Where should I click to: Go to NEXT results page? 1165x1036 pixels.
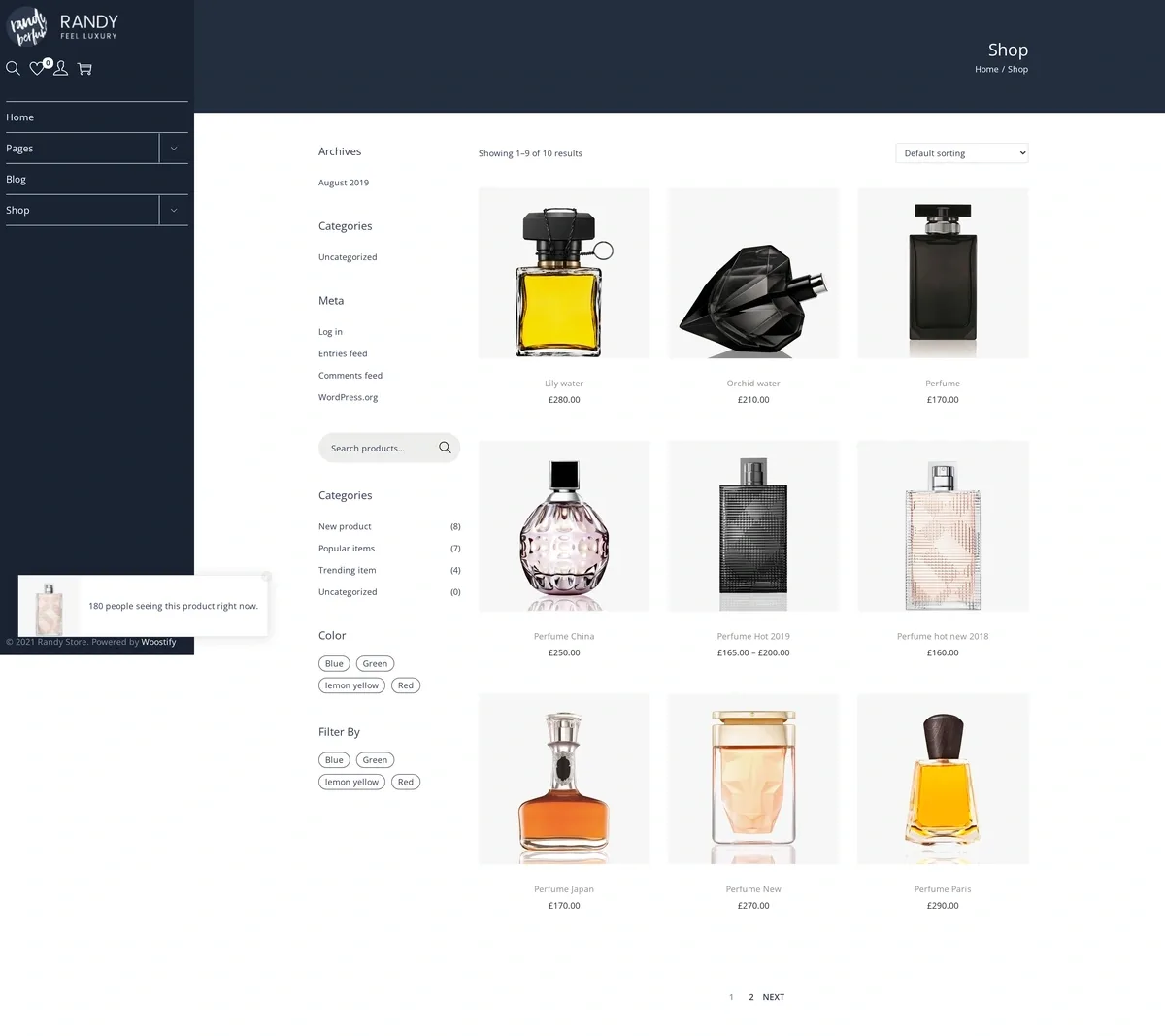[x=773, y=997]
